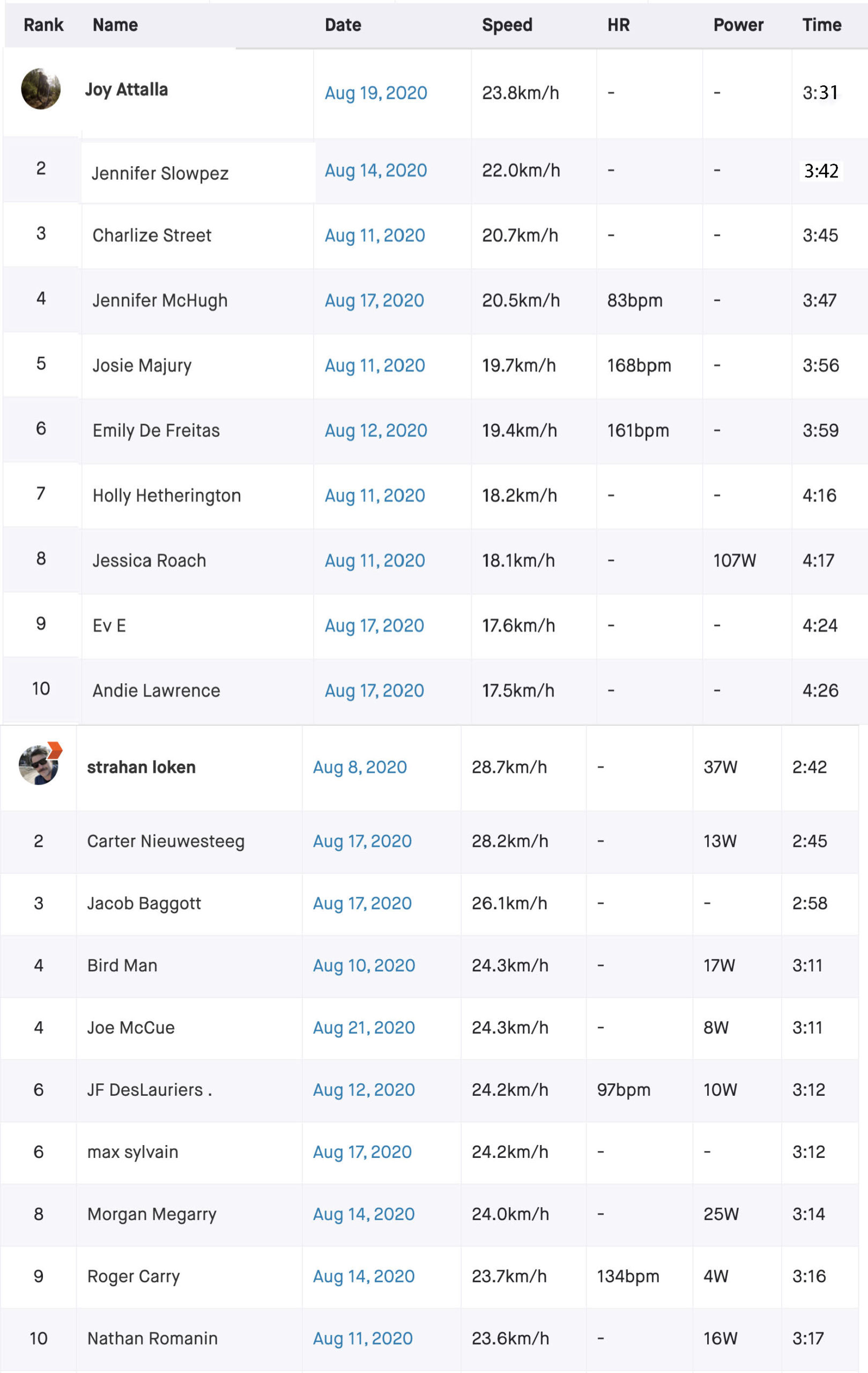Open Joy Attalla's Aug 19, 2020 activity
The width and height of the screenshot is (868, 1373).
376,93
